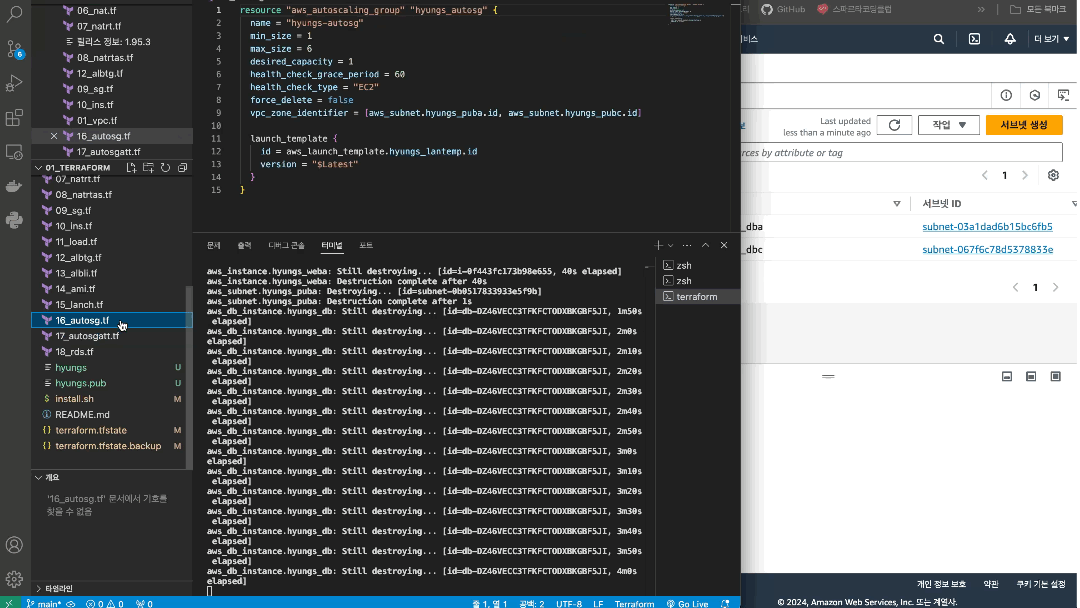Open subnet-03a1dad6b15bc6fb5 link
Viewport: 1080px width, 608px height.
point(987,227)
